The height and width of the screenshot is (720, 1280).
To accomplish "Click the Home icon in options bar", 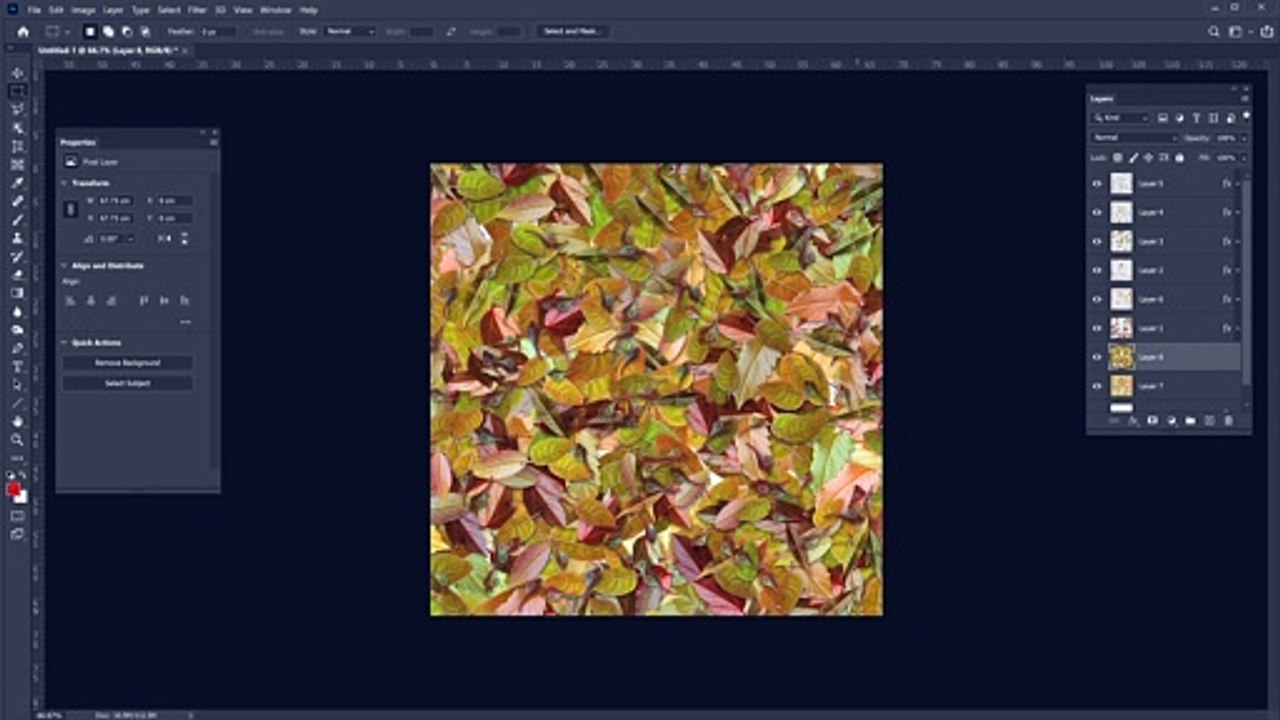I will tap(23, 32).
